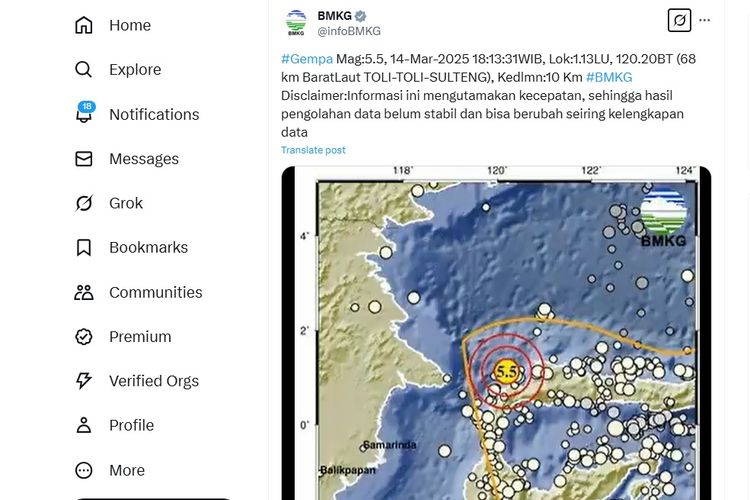Image resolution: width=750 pixels, height=500 pixels.
Task: Click the BMKG logo on map
Action: [663, 218]
